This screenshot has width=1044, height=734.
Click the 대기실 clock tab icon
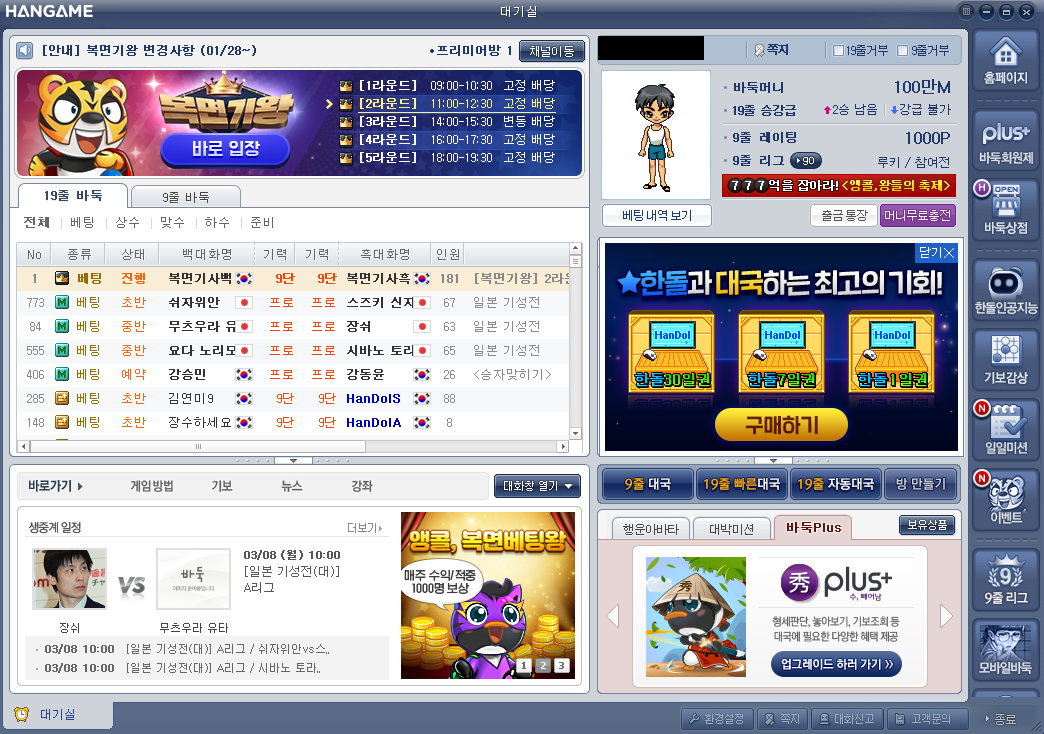pyautogui.click(x=22, y=714)
